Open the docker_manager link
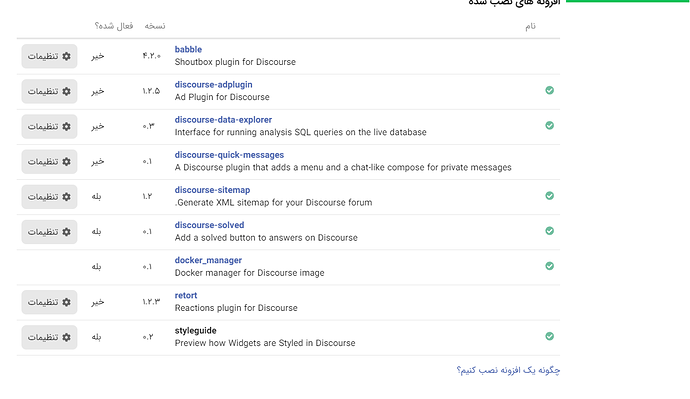This screenshot has width=690, height=399. coord(208,260)
